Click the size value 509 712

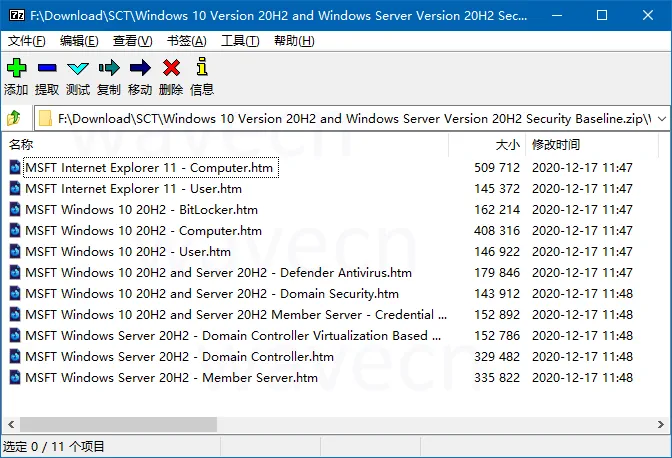pos(497,167)
